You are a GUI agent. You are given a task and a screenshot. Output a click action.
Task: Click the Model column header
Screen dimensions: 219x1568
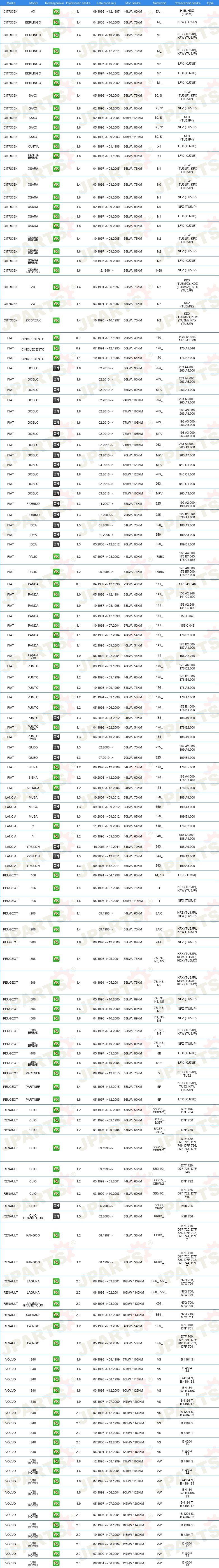tap(33, 3)
